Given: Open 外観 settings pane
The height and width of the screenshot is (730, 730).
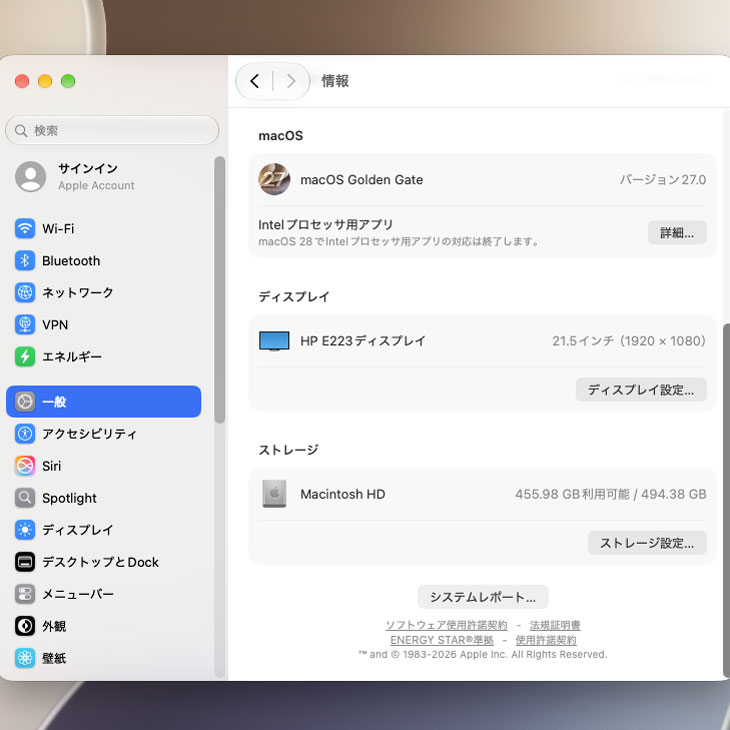Looking at the screenshot, I should pyautogui.click(x=103, y=626).
